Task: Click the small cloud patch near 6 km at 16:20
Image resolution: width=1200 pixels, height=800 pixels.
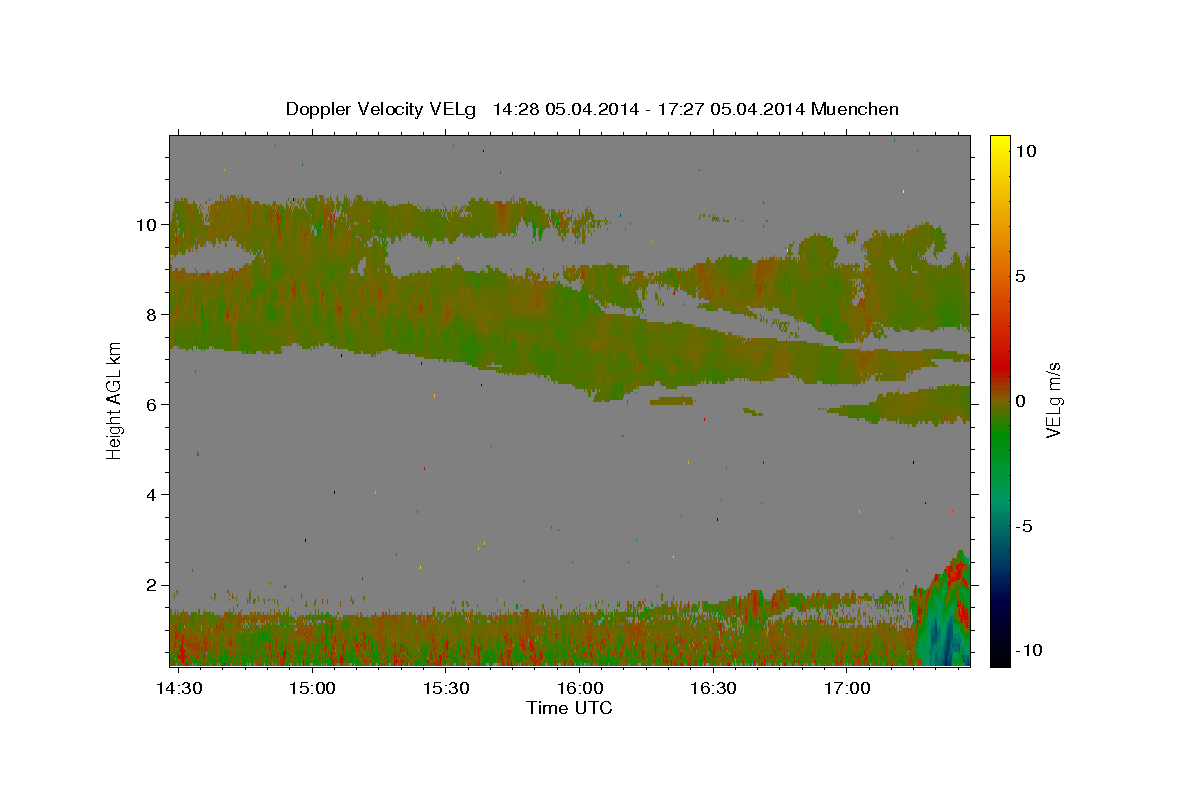Action: click(x=671, y=401)
